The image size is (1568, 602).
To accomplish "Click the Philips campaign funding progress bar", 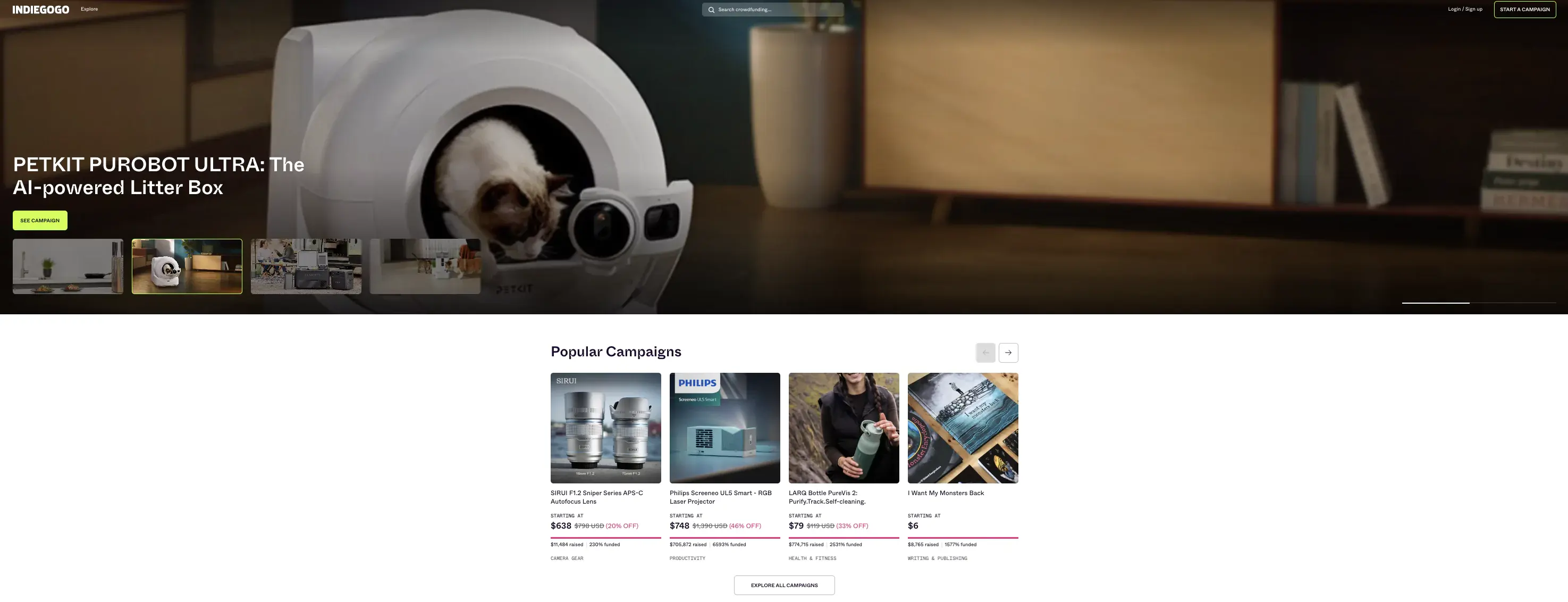I will [724, 538].
